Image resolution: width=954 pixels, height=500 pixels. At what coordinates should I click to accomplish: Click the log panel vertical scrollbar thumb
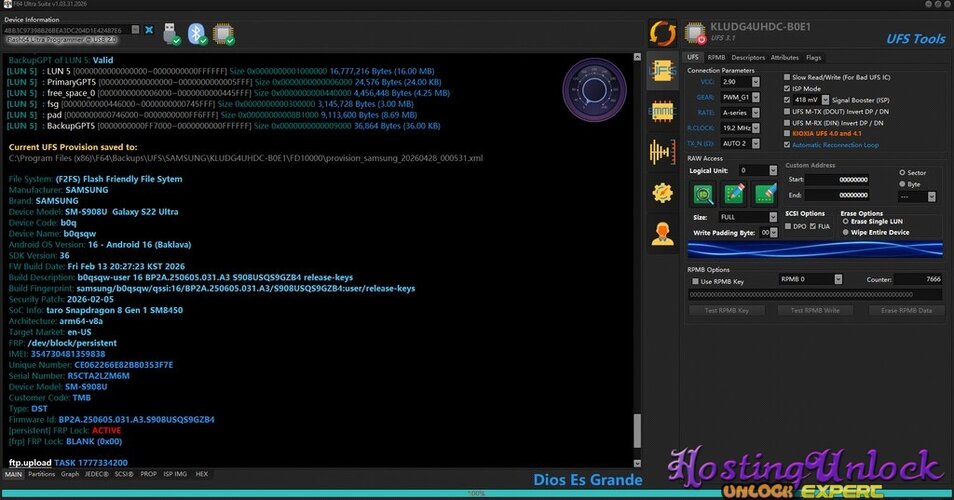click(x=637, y=431)
